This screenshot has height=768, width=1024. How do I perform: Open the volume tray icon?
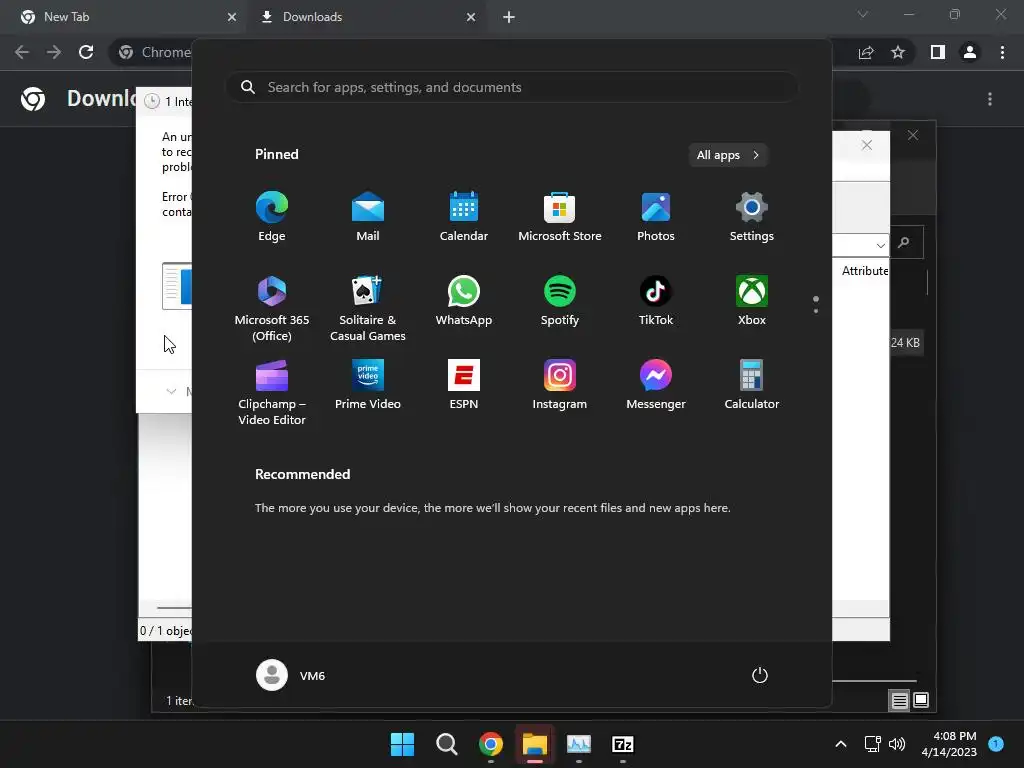click(897, 744)
